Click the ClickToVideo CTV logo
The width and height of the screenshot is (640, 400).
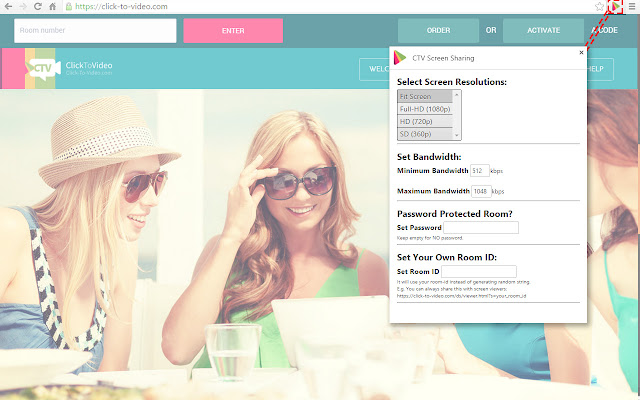click(x=43, y=68)
